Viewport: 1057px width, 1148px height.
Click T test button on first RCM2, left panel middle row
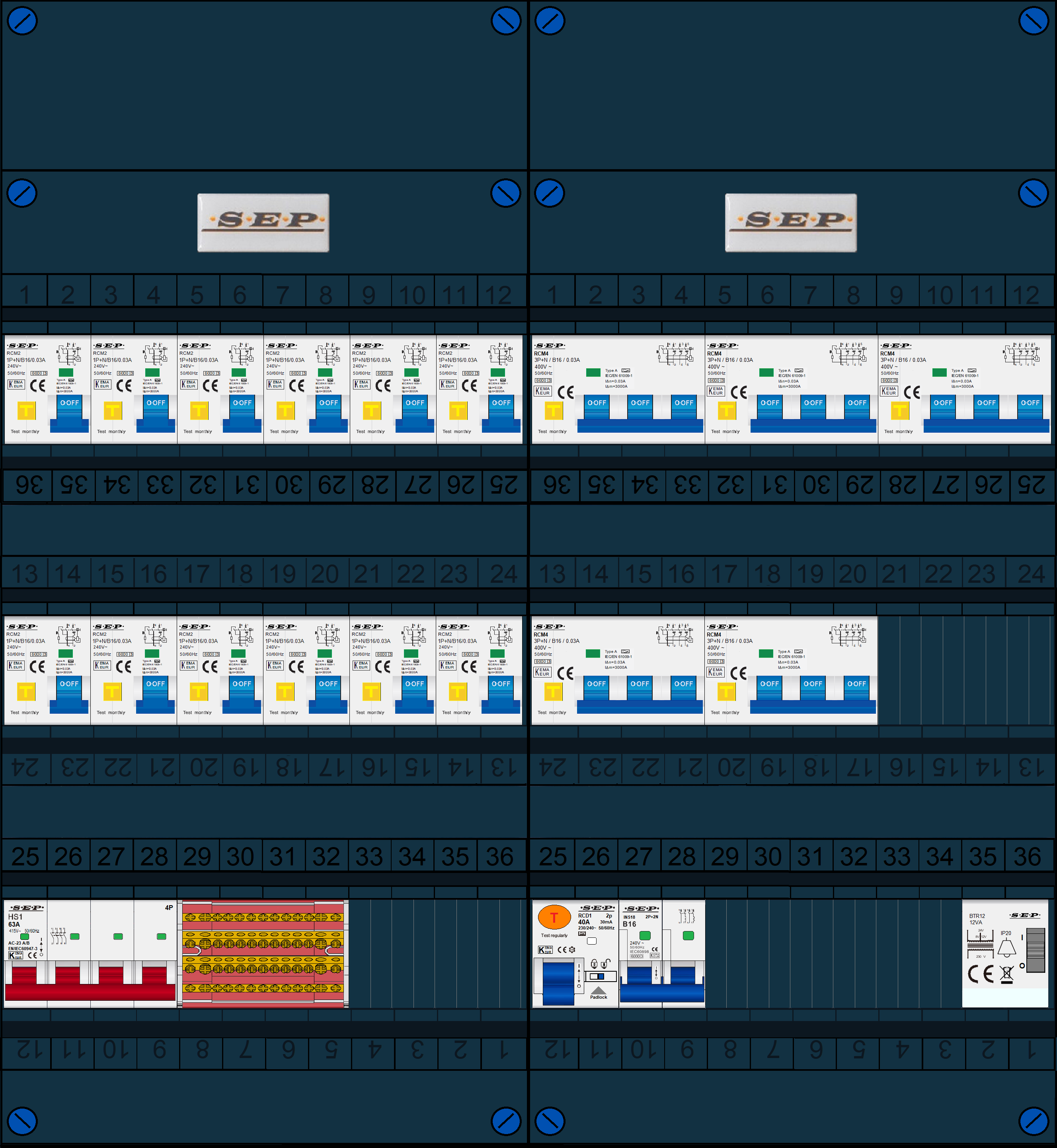point(26,691)
